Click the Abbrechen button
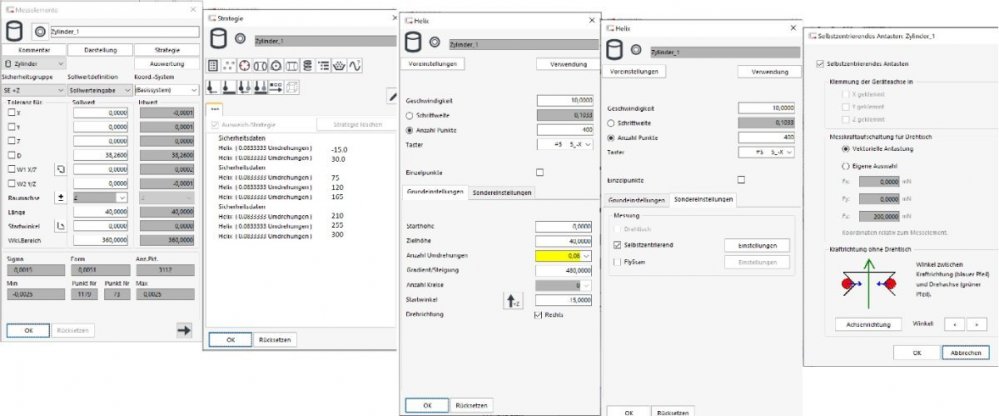999x416 pixels. 965,353
